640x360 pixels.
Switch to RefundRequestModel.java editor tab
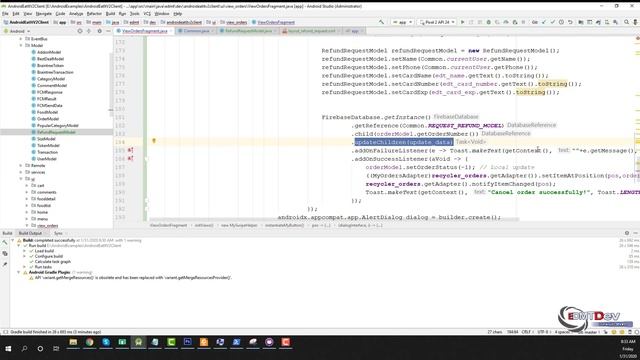[248, 31]
